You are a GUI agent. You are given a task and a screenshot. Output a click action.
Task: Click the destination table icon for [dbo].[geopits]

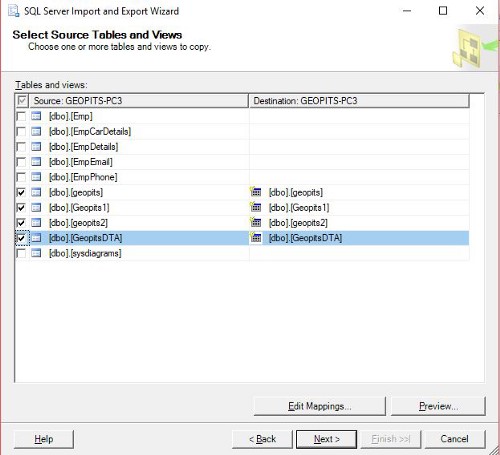point(256,192)
